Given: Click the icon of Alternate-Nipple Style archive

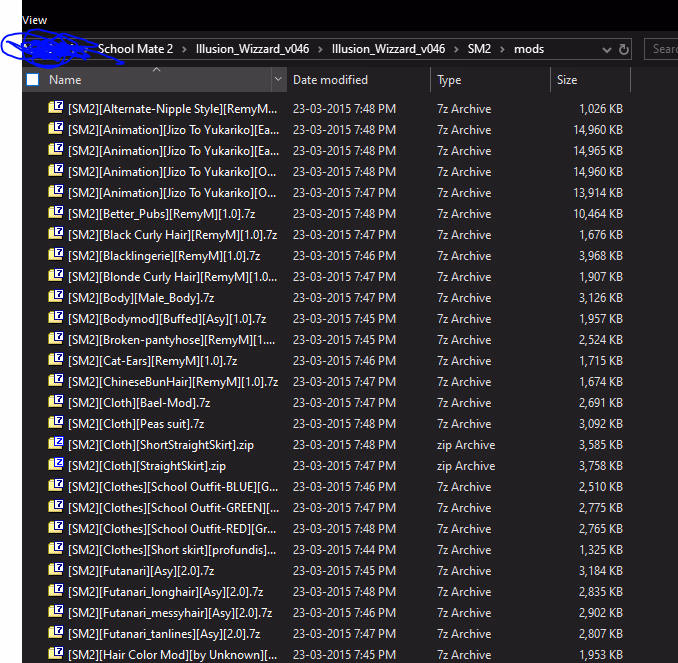Looking at the screenshot, I should pyautogui.click(x=55, y=107).
